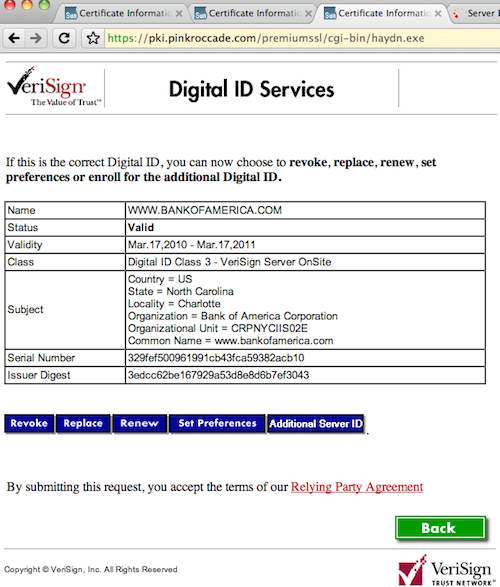
Task: Click the Renew button
Action: [x=140, y=423]
